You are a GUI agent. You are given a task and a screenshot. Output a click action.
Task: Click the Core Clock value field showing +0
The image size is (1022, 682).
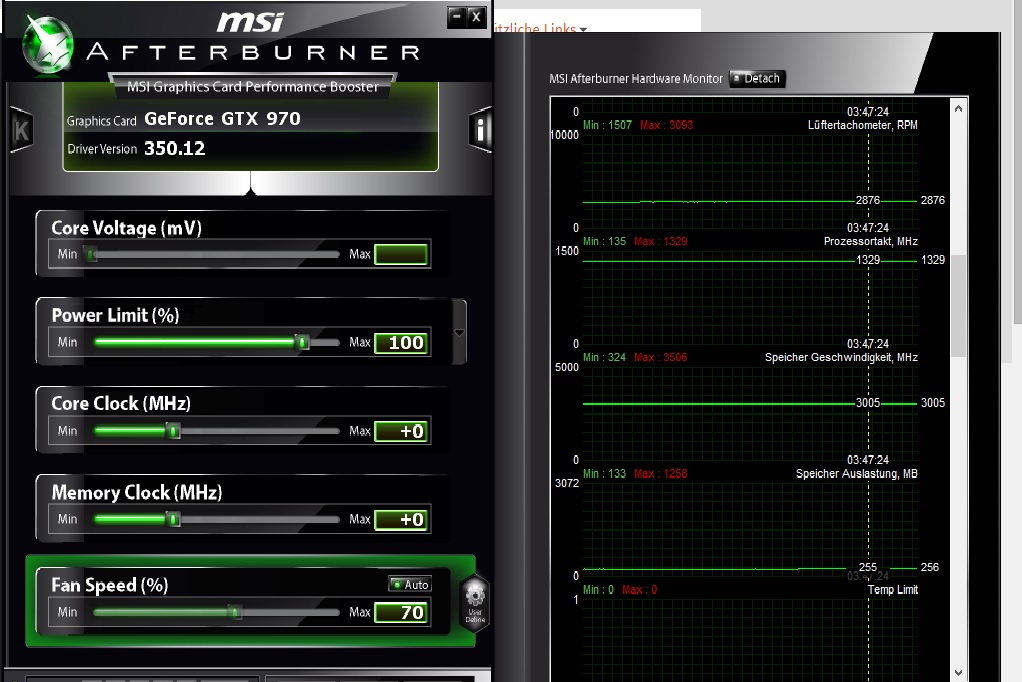pos(402,431)
